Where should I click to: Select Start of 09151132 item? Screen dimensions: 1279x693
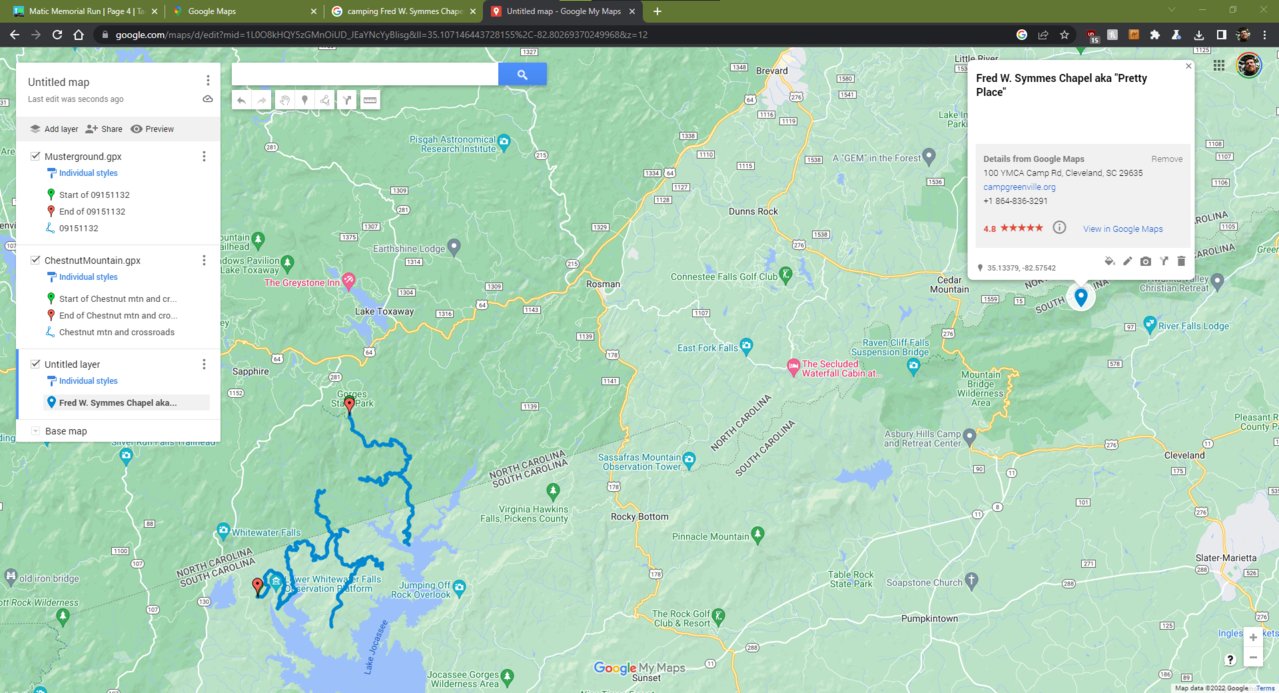pyautogui.click(x=94, y=195)
